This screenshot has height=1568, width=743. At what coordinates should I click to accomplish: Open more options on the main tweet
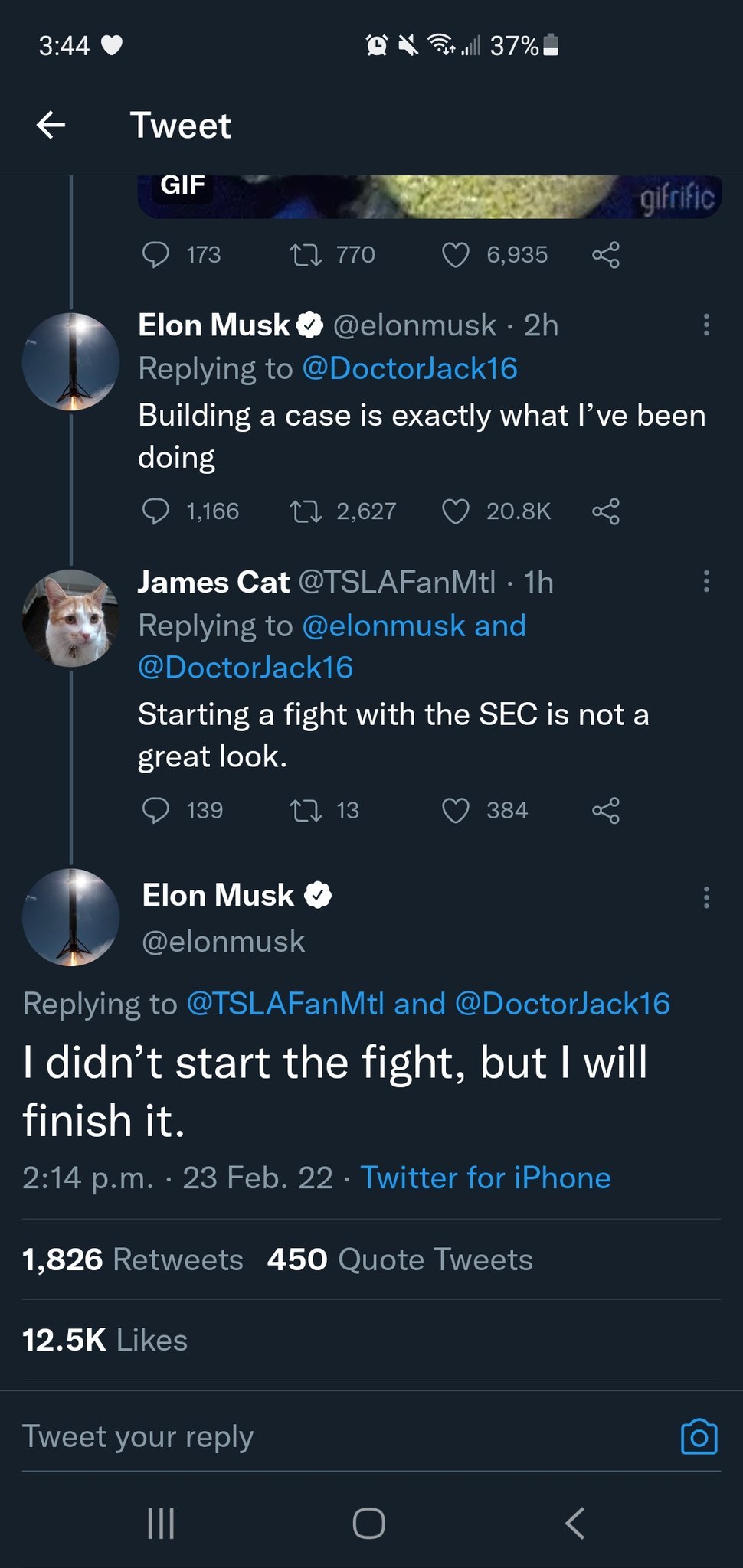[705, 897]
